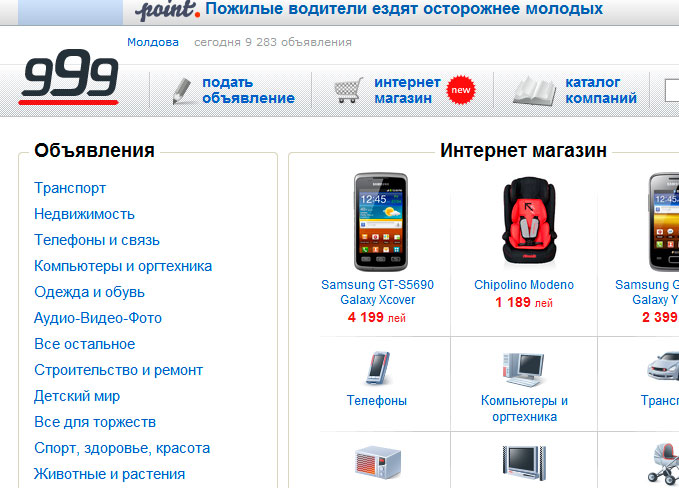Open the подать объявление menu item

pyautogui.click(x=248, y=90)
